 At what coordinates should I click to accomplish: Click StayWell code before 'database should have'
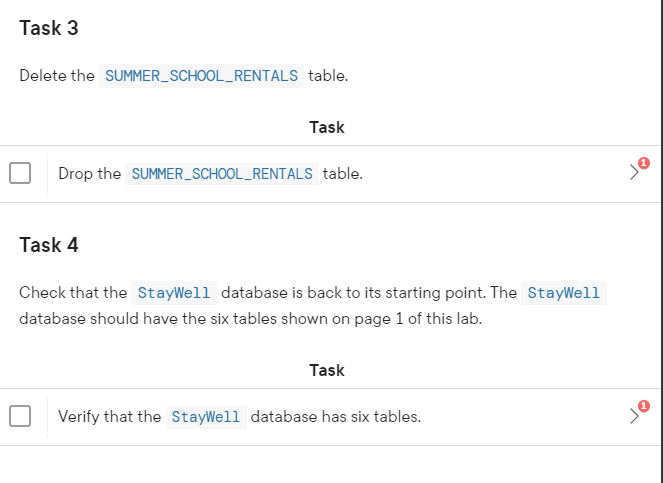click(x=564, y=293)
